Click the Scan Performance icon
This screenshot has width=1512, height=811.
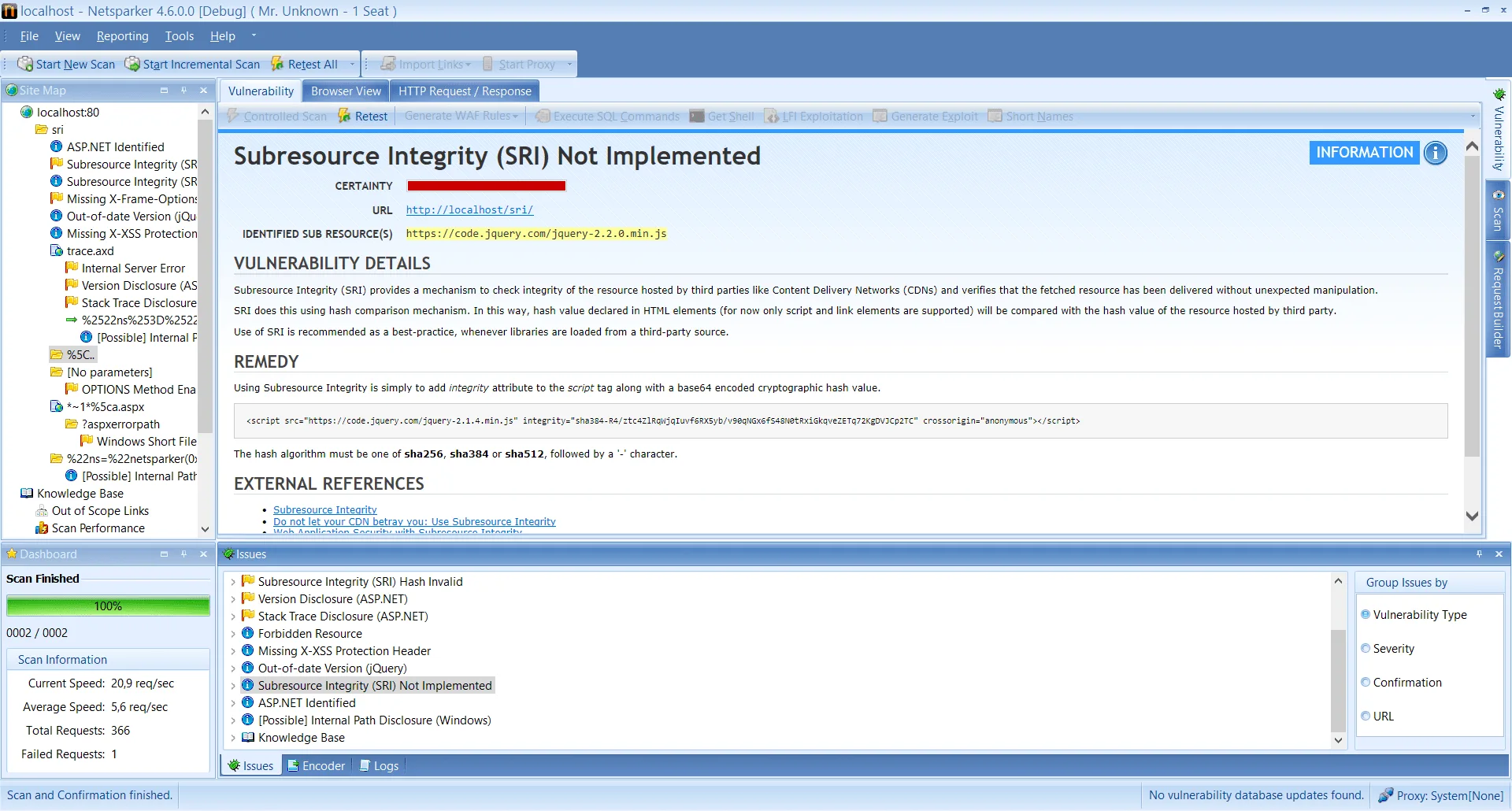tap(42, 528)
